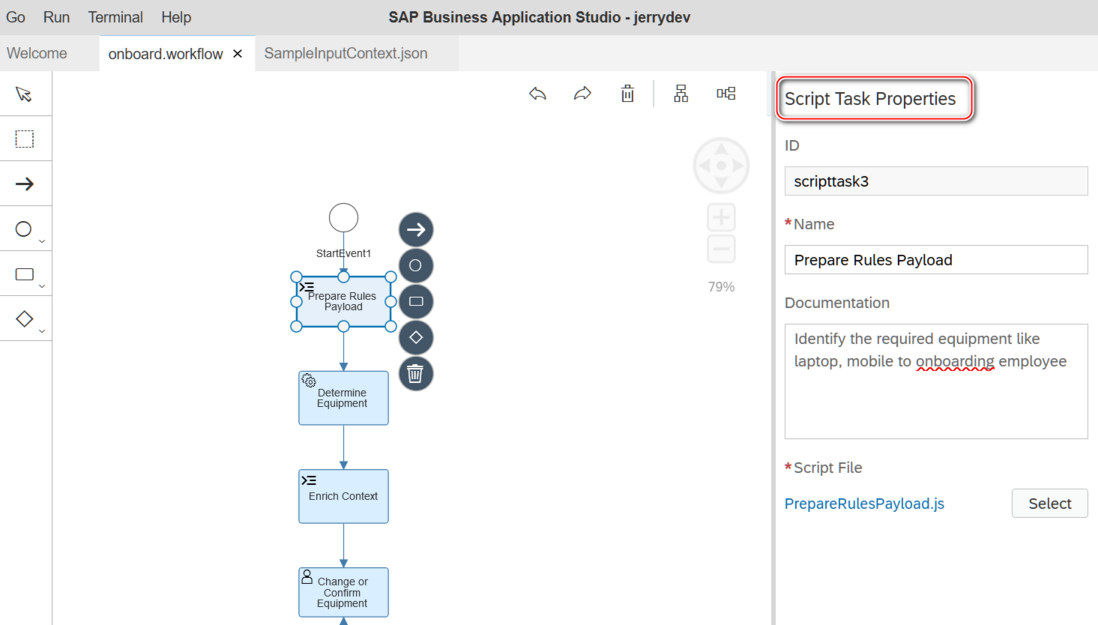Click the canvas pan navigation wheel
The width and height of the screenshot is (1098, 625).
point(721,166)
